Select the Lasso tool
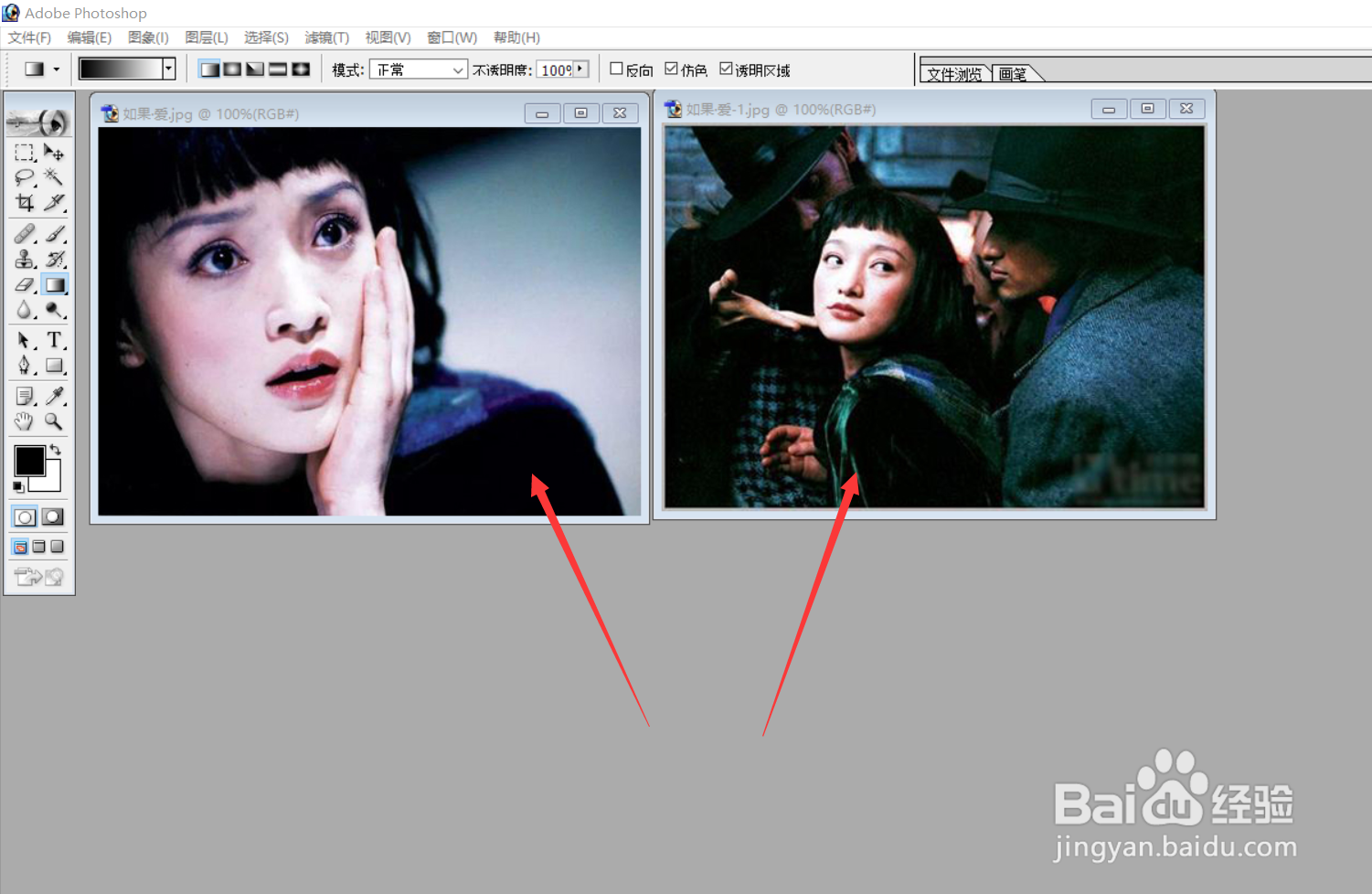The width and height of the screenshot is (1372, 894). pos(25,177)
